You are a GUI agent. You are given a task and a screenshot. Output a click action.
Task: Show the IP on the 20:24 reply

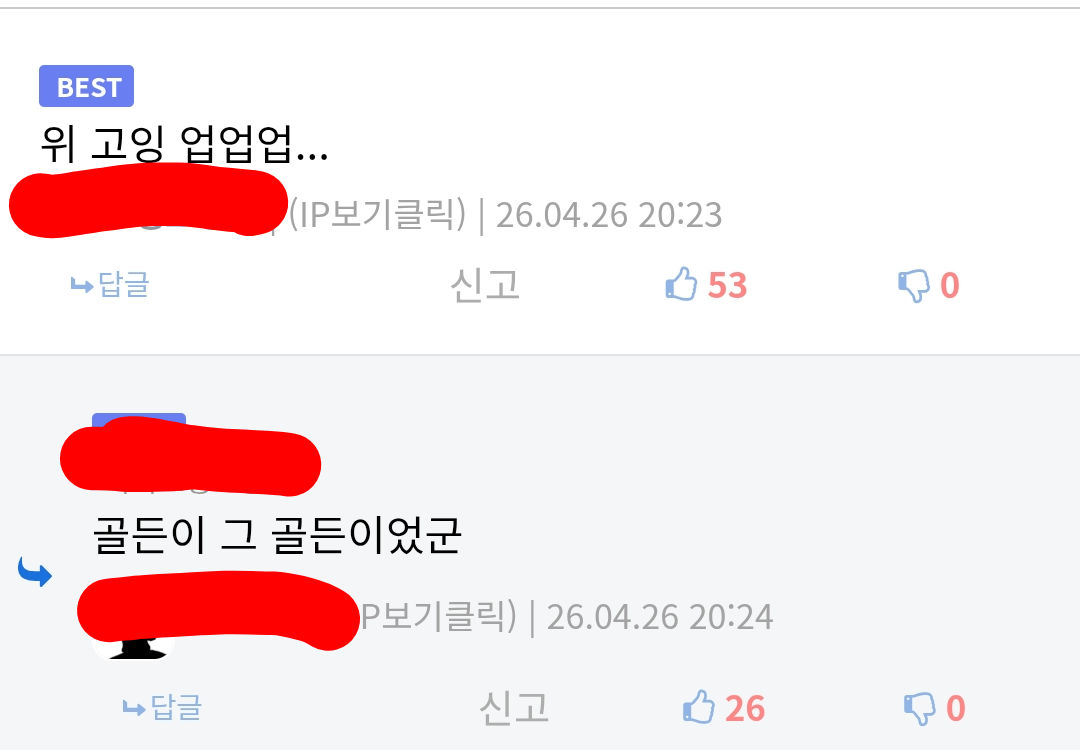pos(439,615)
